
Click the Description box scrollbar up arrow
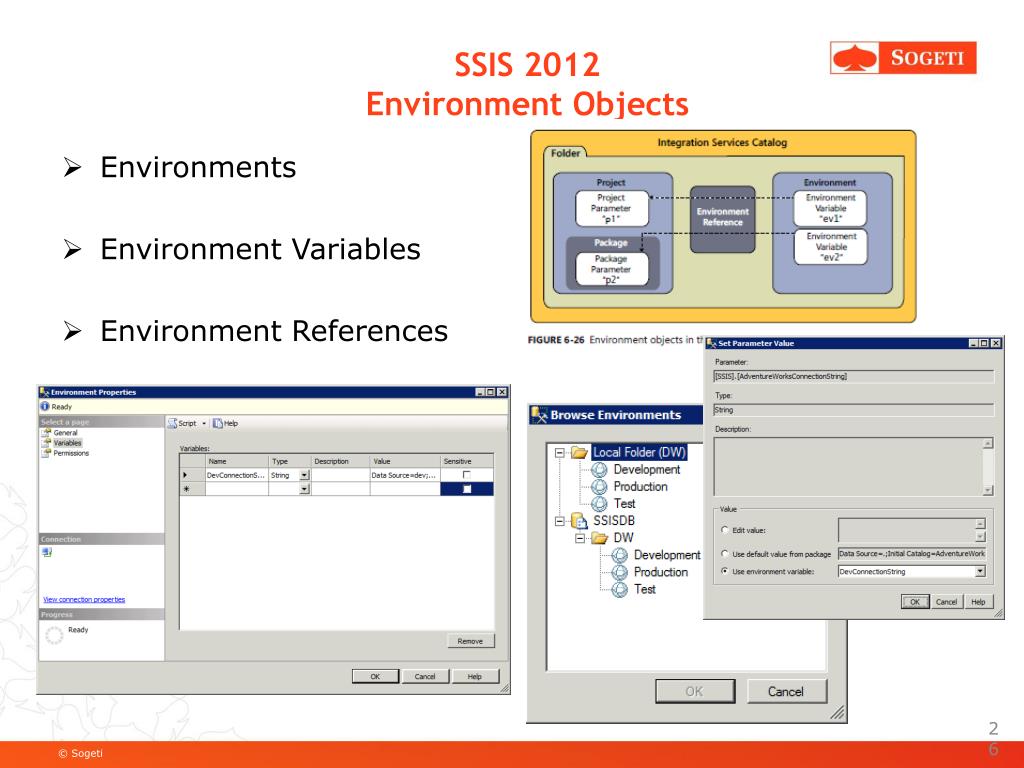[x=988, y=443]
